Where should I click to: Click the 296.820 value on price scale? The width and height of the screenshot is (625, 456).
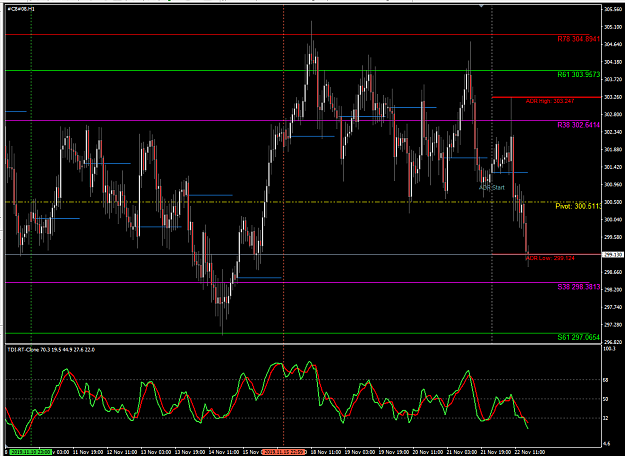pos(611,342)
